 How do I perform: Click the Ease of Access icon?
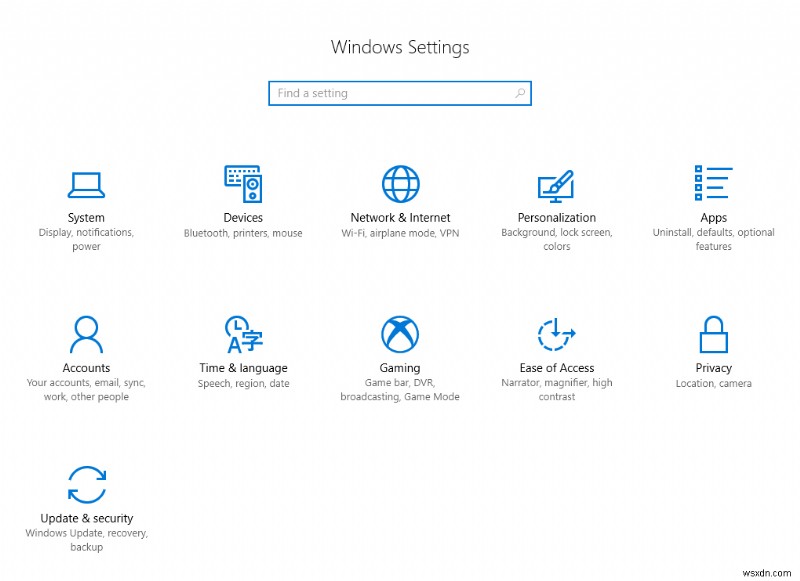(556, 334)
